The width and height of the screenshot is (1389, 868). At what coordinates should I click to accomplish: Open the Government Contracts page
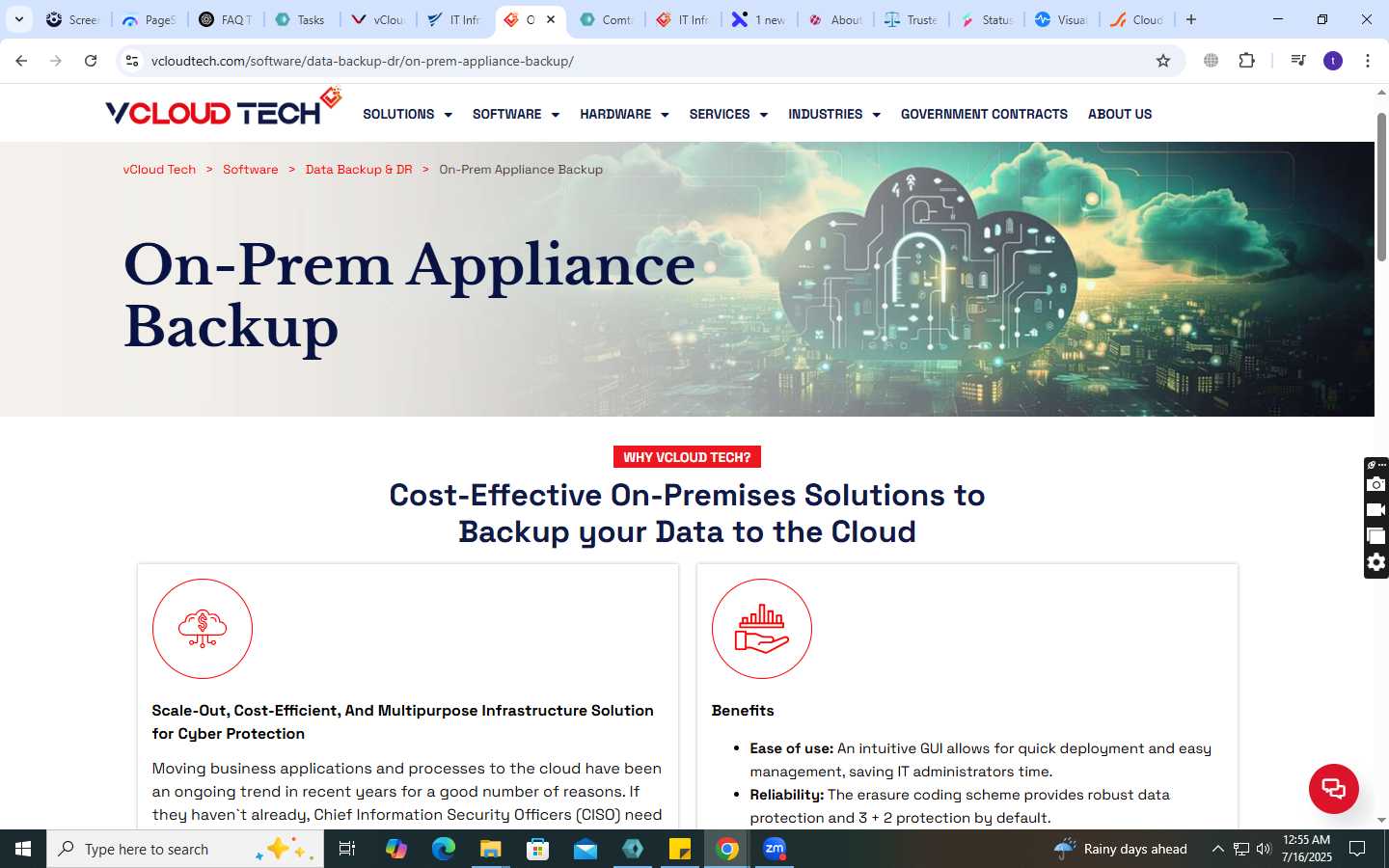[984, 114]
